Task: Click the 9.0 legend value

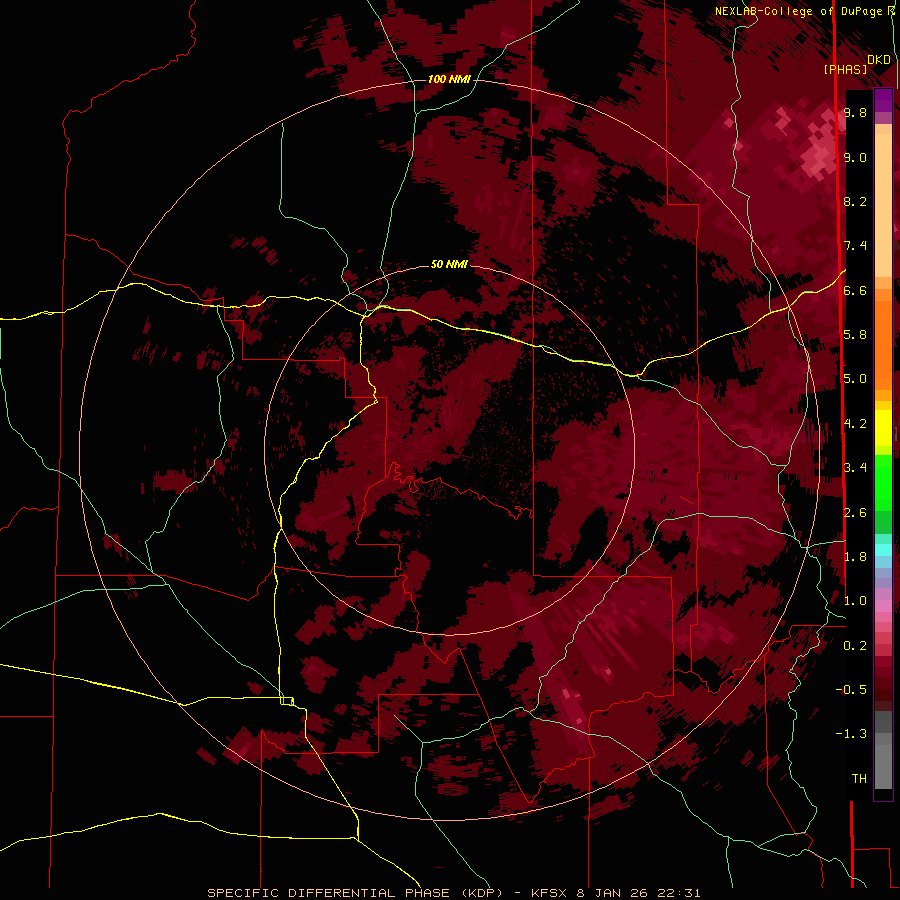Action: pyautogui.click(x=855, y=157)
